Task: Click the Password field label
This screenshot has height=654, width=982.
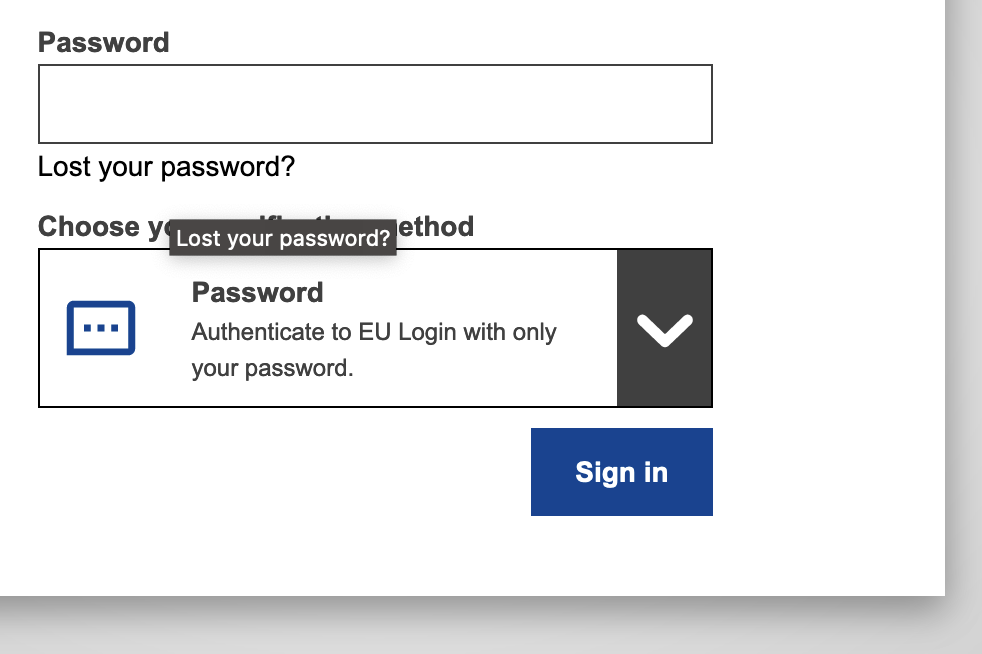Action: pos(102,42)
